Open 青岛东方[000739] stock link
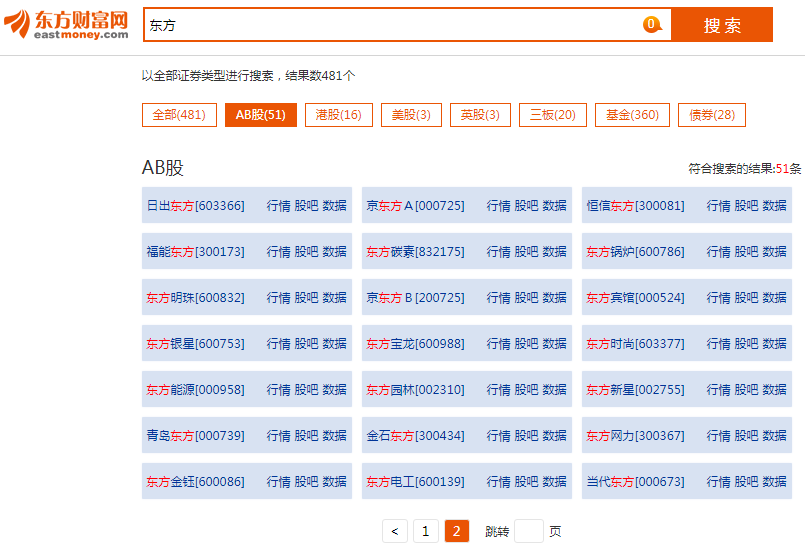Image resolution: width=805 pixels, height=558 pixels. point(196,435)
